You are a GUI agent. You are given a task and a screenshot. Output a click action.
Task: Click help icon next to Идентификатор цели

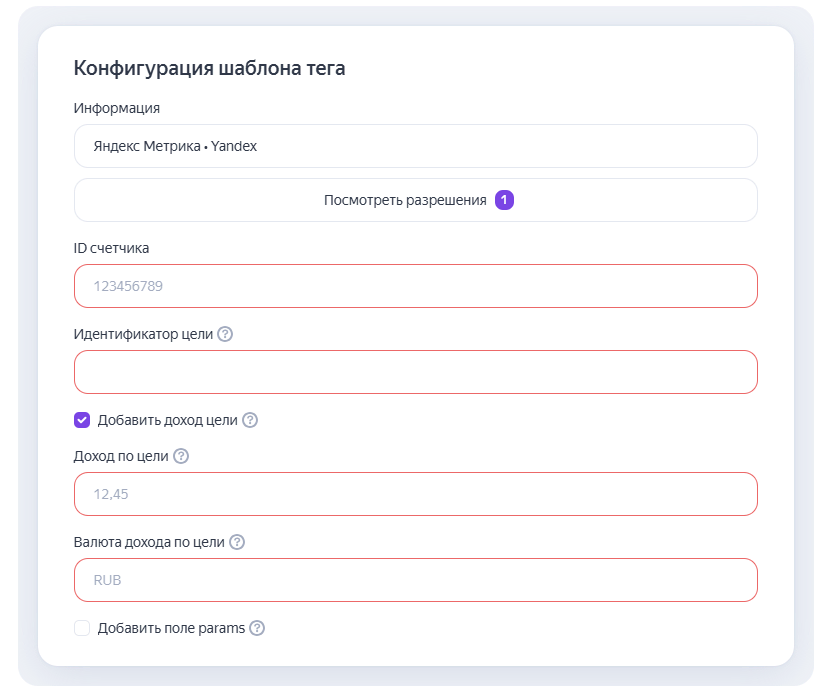coord(225,334)
